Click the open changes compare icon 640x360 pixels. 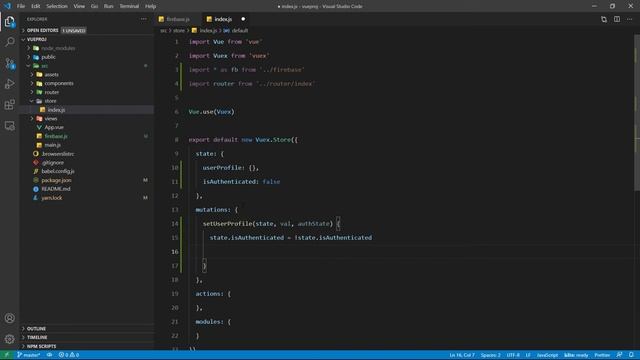coord(604,19)
